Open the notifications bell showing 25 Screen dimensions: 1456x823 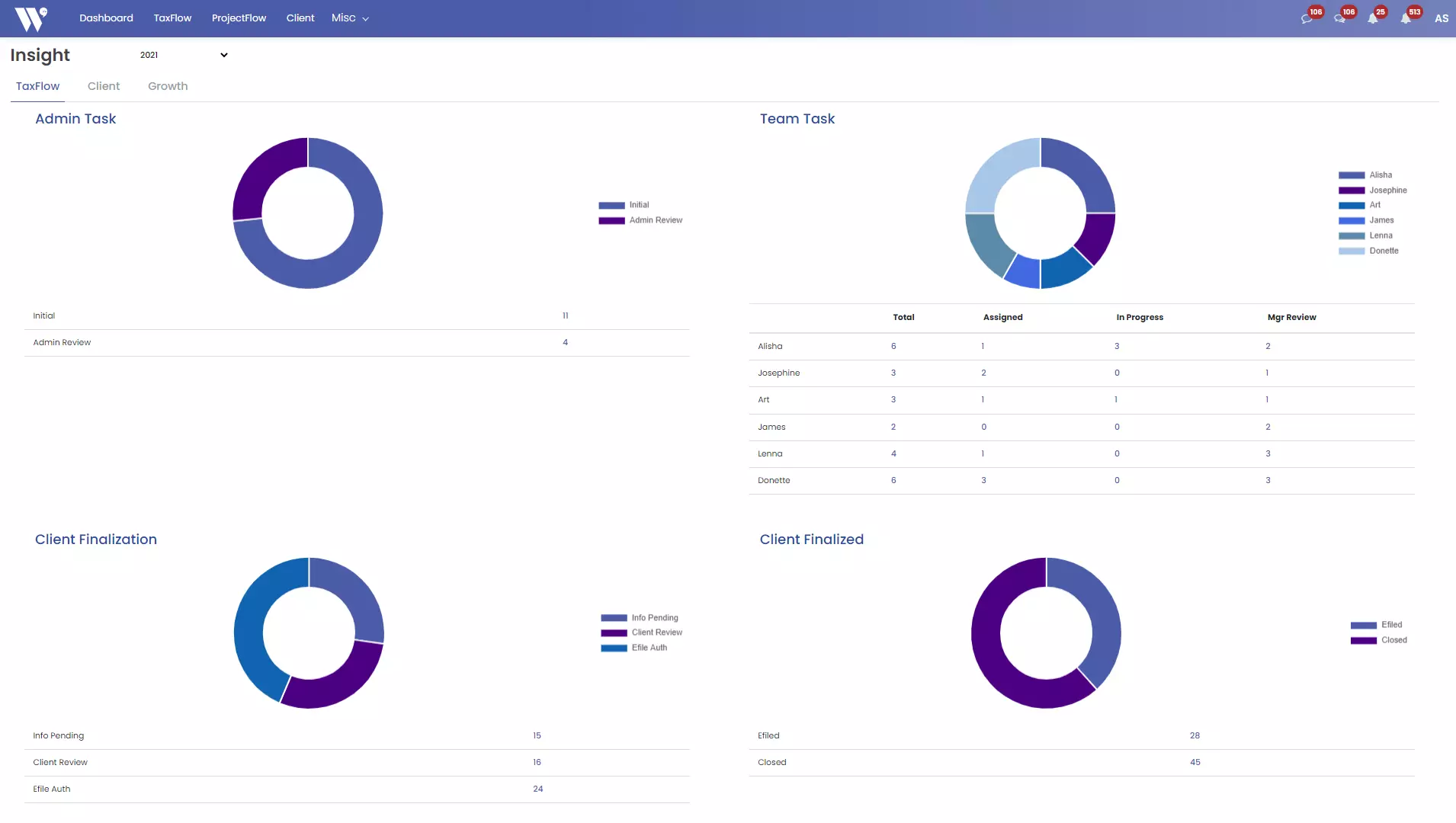[1372, 17]
